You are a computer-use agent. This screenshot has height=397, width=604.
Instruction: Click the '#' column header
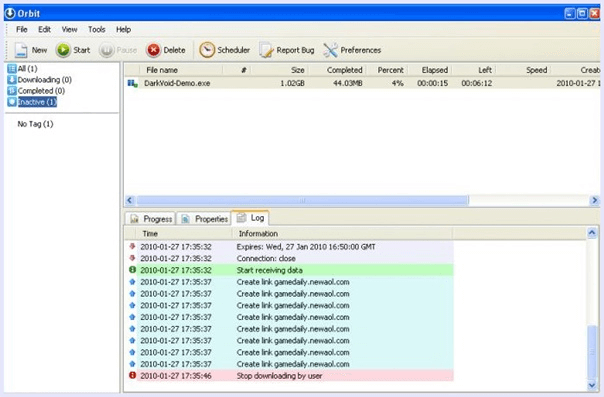pos(243,70)
